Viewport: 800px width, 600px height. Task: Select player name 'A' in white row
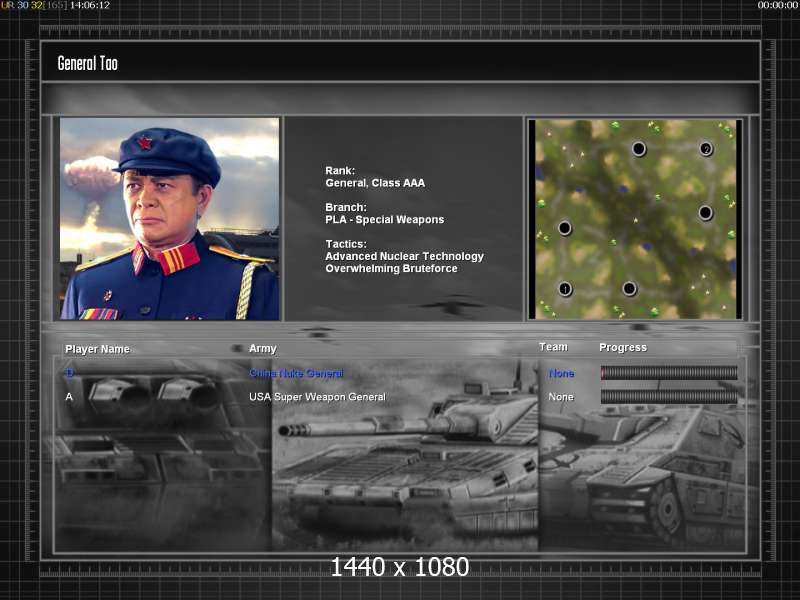tap(69, 397)
